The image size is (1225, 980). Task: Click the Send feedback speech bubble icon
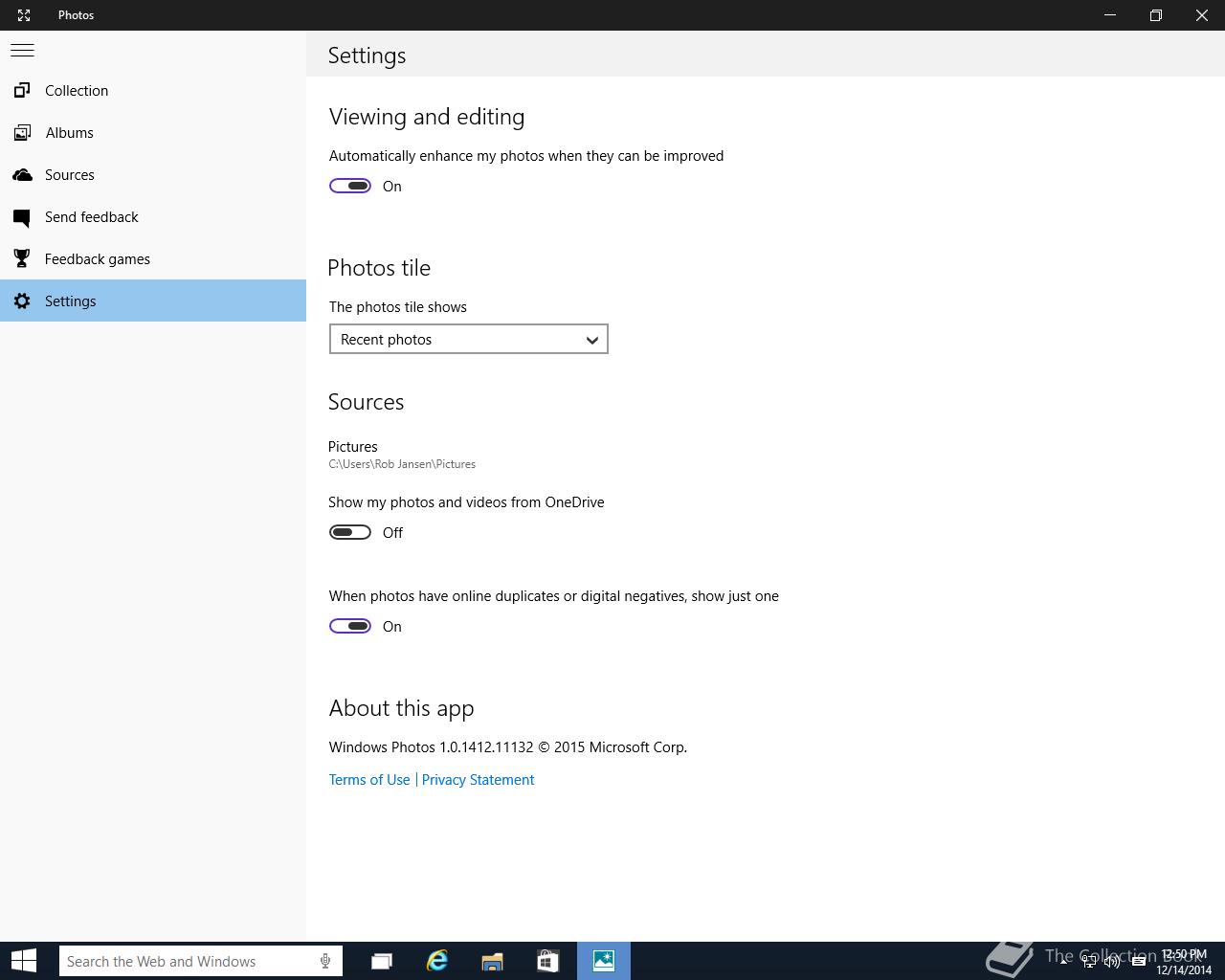click(x=22, y=217)
